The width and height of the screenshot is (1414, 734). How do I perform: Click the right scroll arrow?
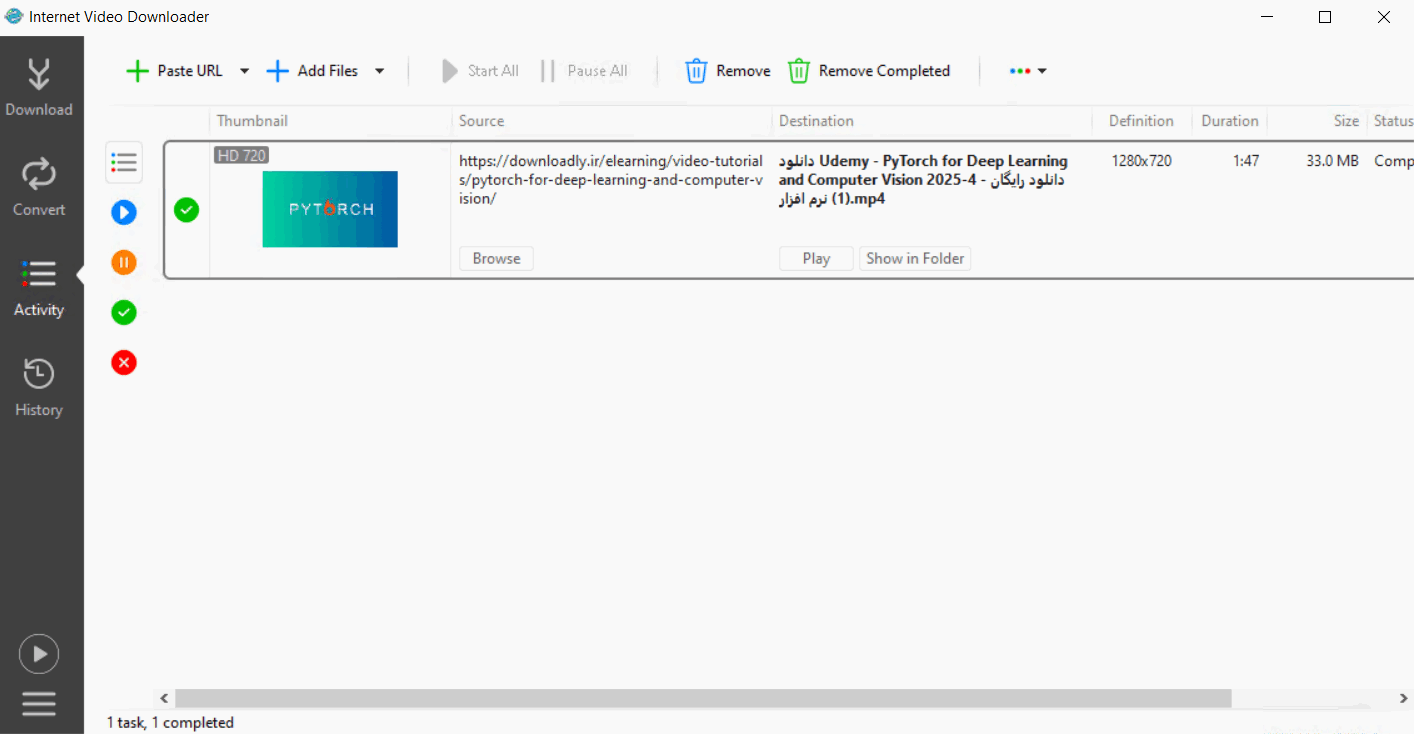pyautogui.click(x=1404, y=698)
